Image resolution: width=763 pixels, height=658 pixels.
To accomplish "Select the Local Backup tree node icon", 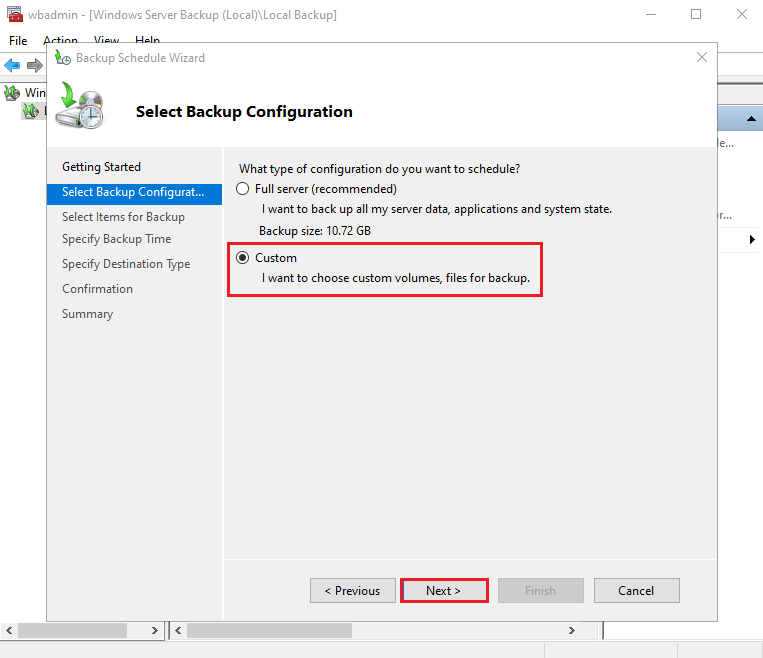I will (31, 110).
